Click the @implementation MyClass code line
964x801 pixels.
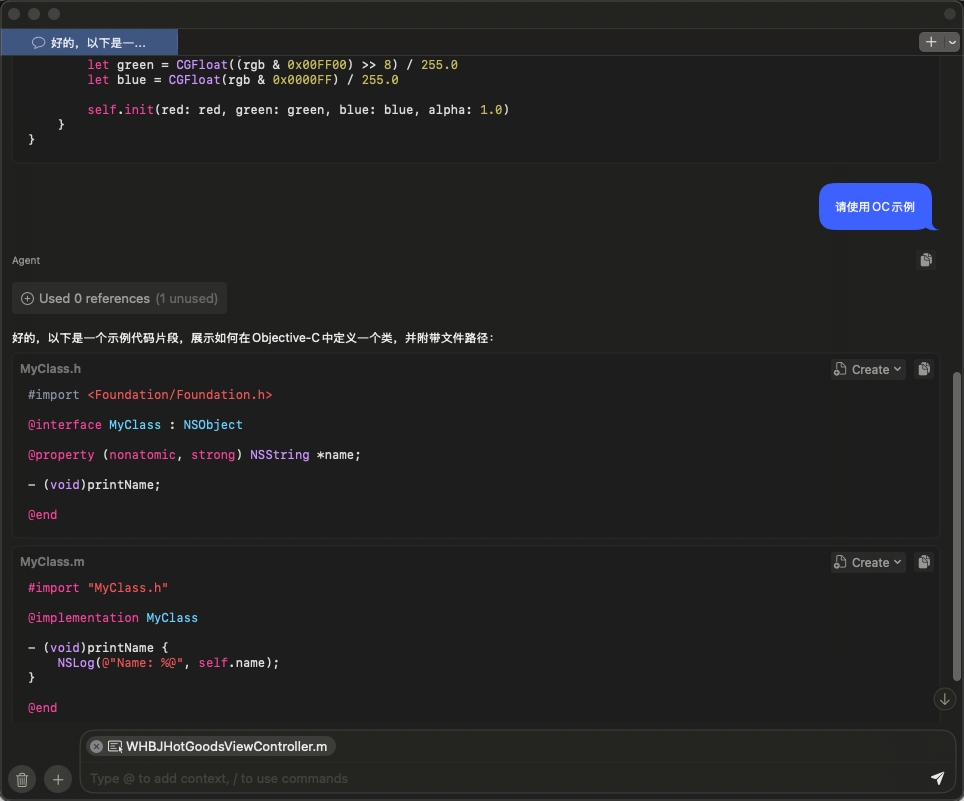pyautogui.click(x=113, y=618)
